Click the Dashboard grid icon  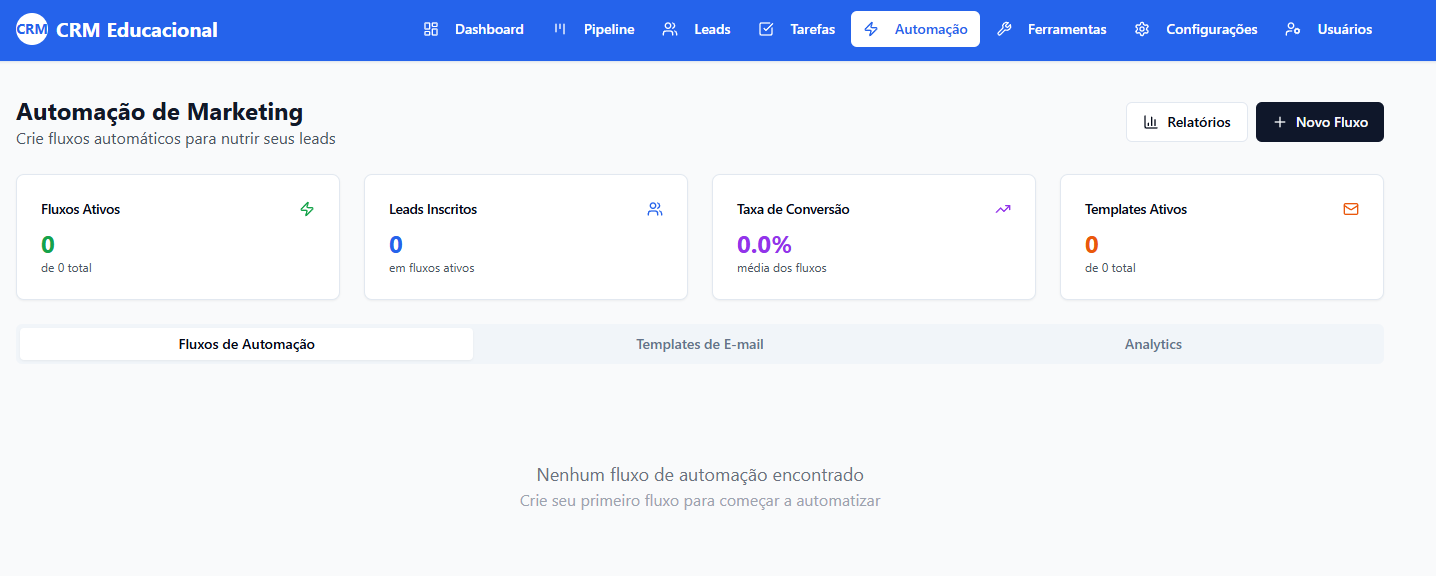[431, 29]
